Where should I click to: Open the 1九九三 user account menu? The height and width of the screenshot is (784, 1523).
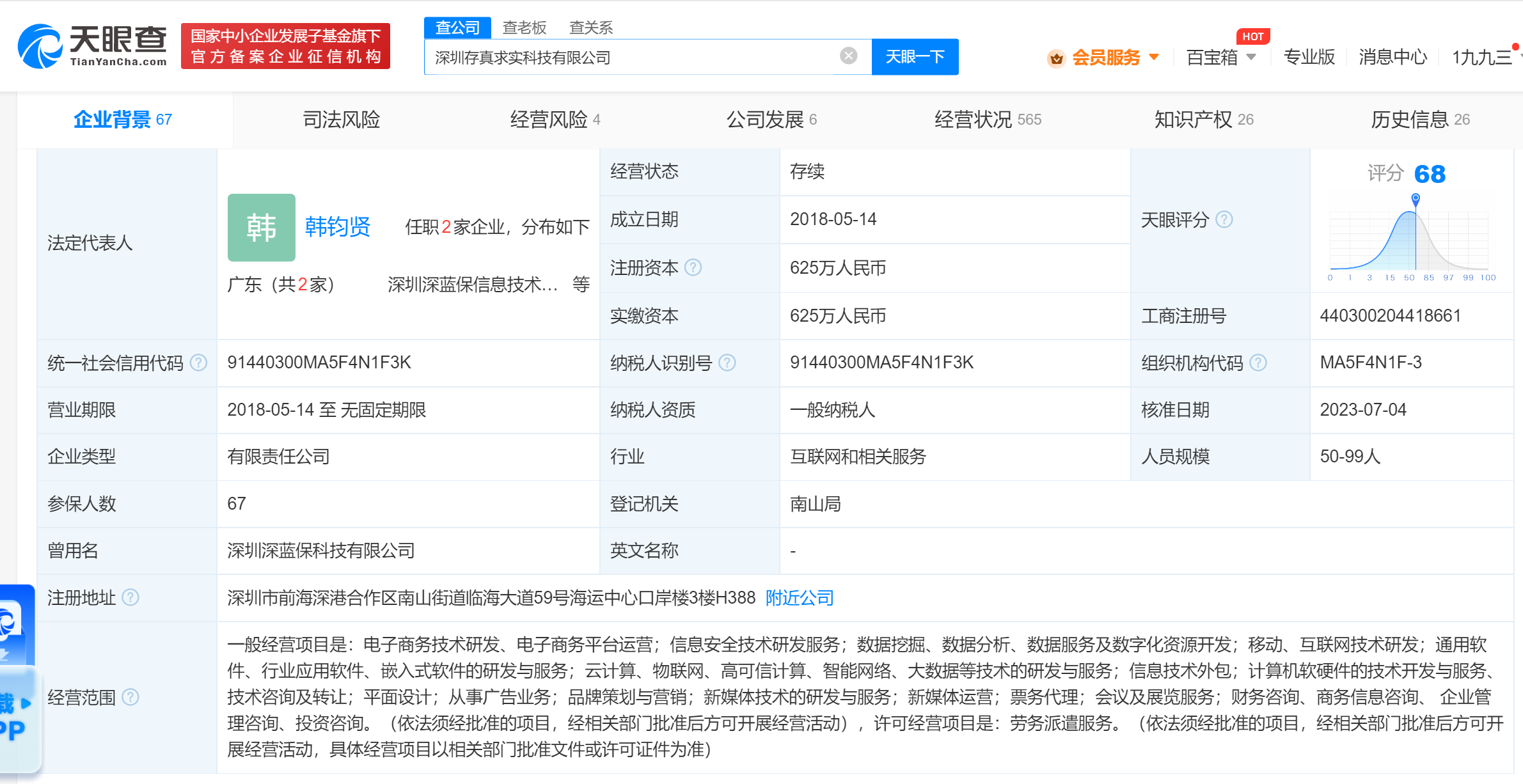pos(1482,57)
